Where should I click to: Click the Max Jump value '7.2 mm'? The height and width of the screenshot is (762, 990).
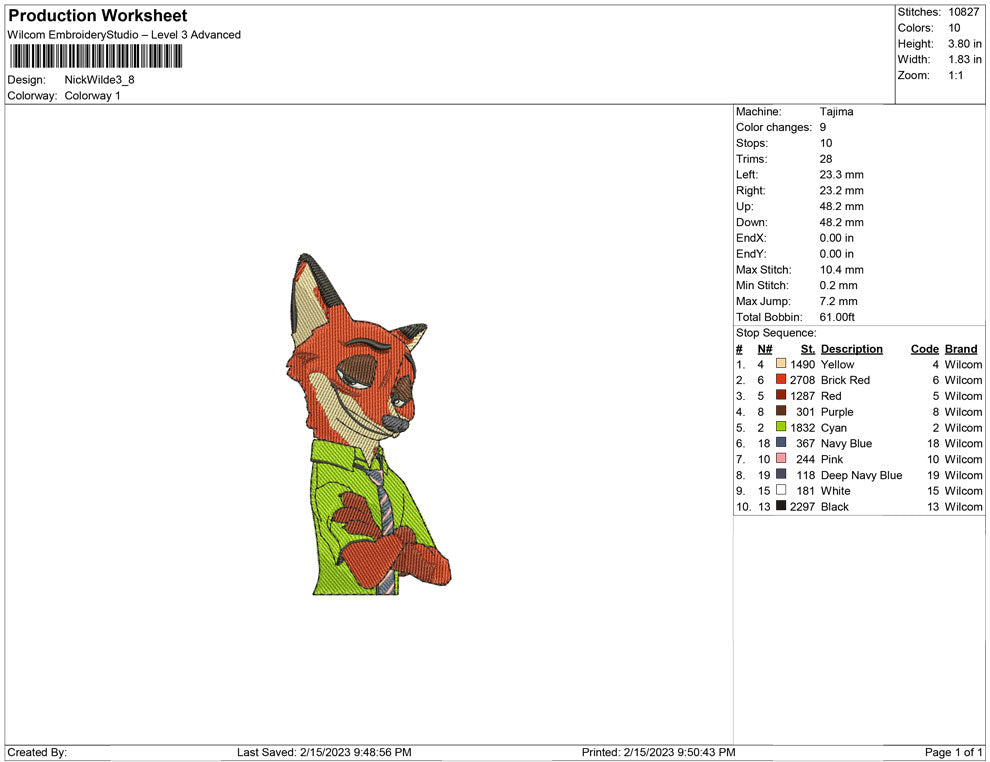838,301
